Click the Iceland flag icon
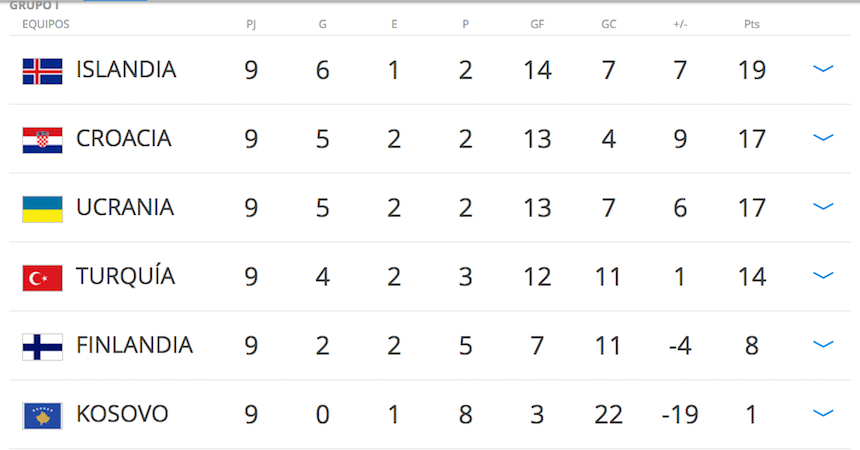860x450 pixels. [42, 70]
